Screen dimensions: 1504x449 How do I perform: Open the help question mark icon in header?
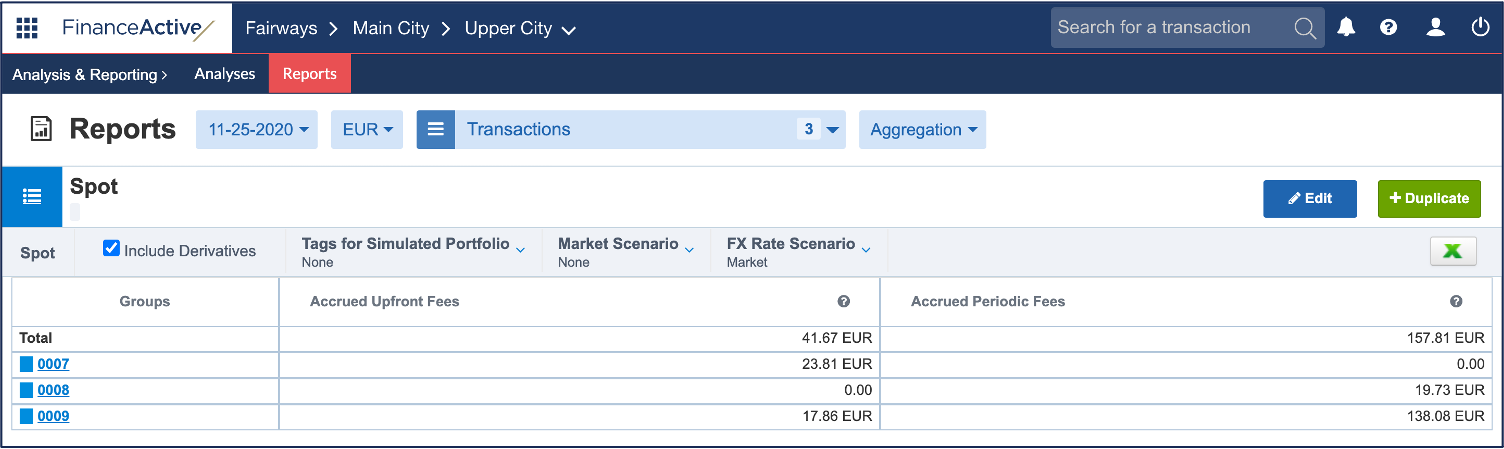tap(1388, 28)
